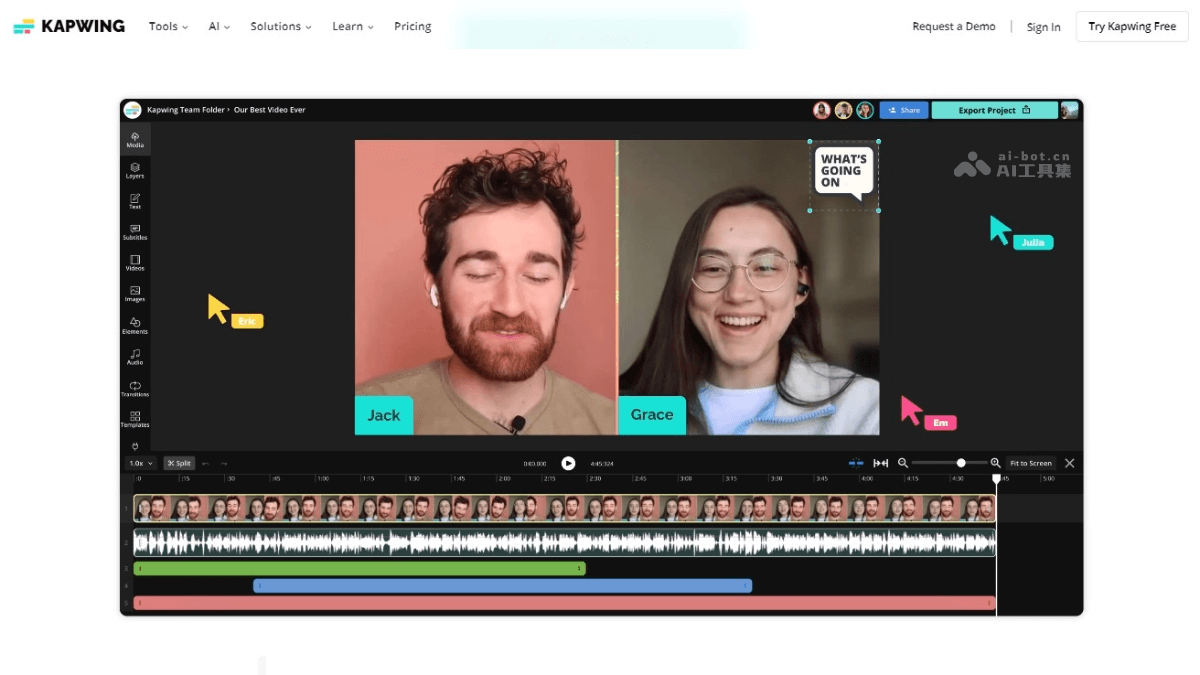Expand the Solutions menu dropdown
Viewport: 1200px width, 675px height.
pos(280,27)
